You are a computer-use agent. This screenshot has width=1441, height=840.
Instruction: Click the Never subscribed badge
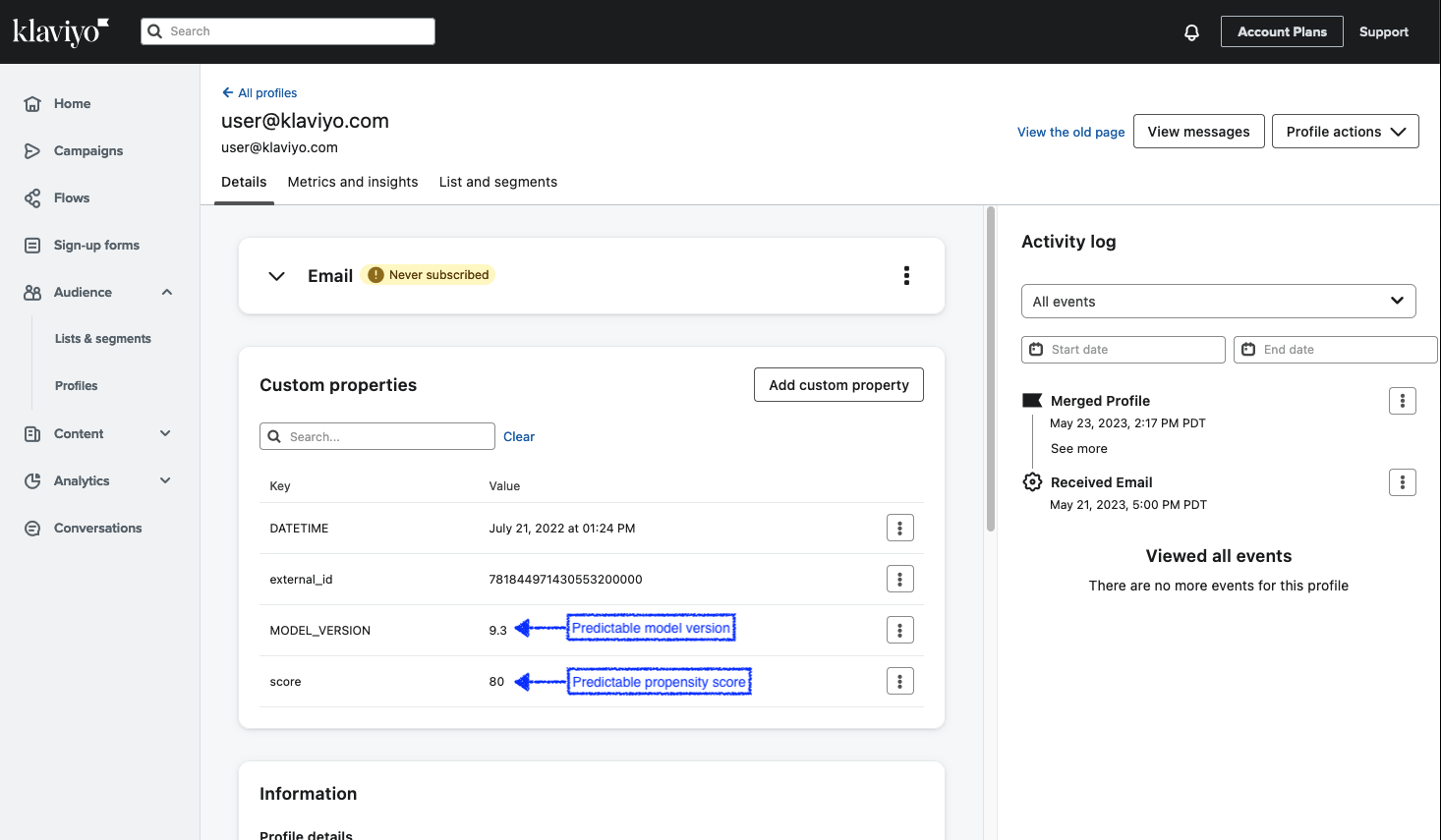pyautogui.click(x=428, y=275)
